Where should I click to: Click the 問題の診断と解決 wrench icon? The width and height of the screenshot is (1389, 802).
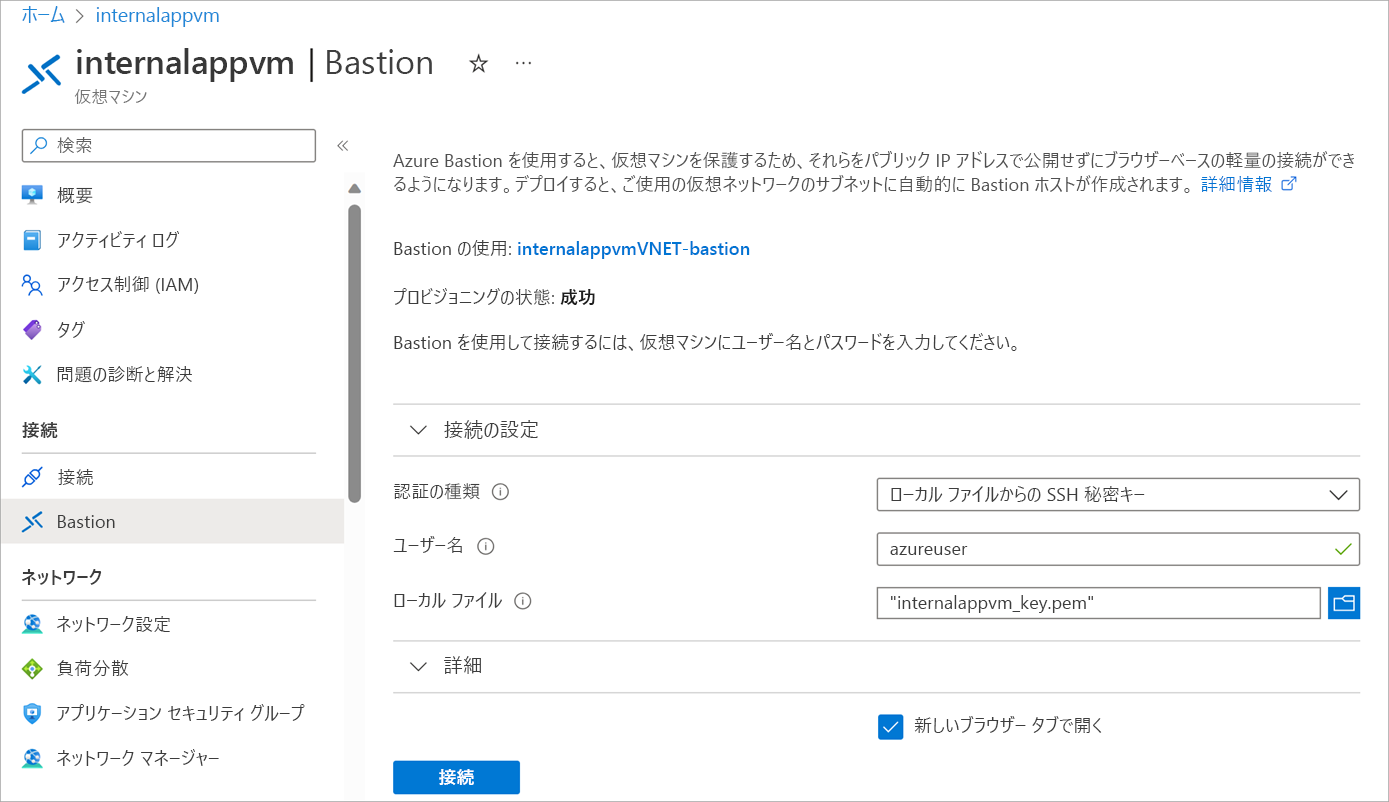(33, 374)
